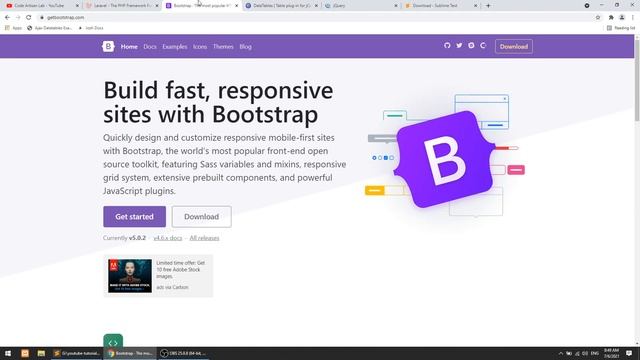Viewport: 640px width, 360px height.
Task: Open Examples in Bootstrap navbar
Action: [x=175, y=47]
